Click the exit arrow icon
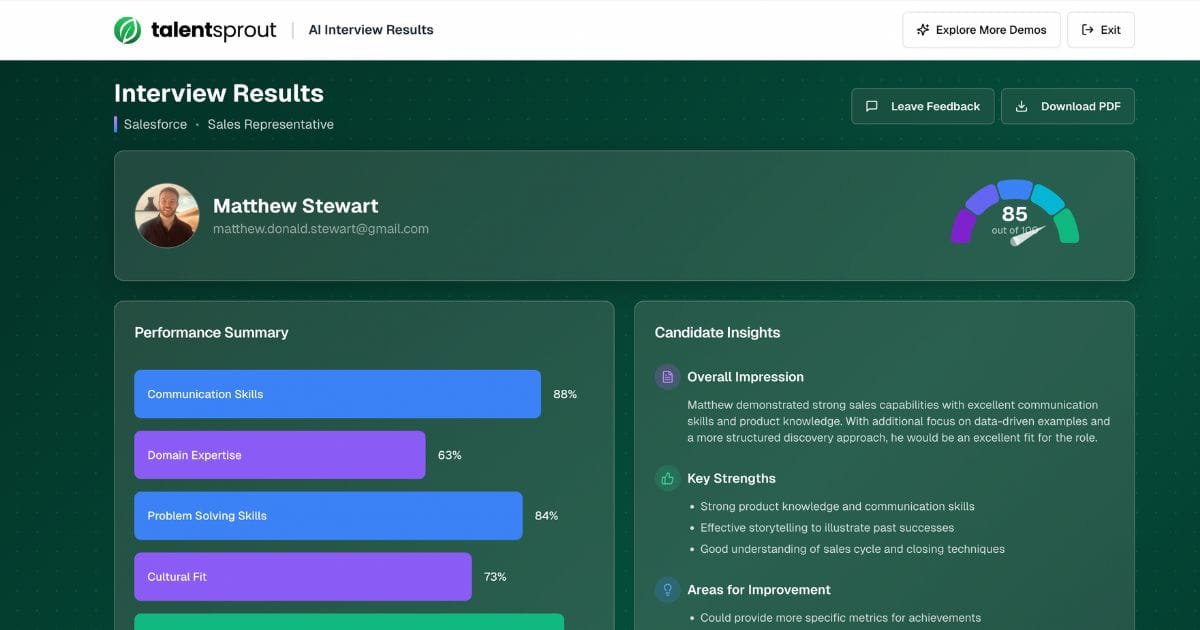The image size is (1200, 630). [x=1088, y=30]
